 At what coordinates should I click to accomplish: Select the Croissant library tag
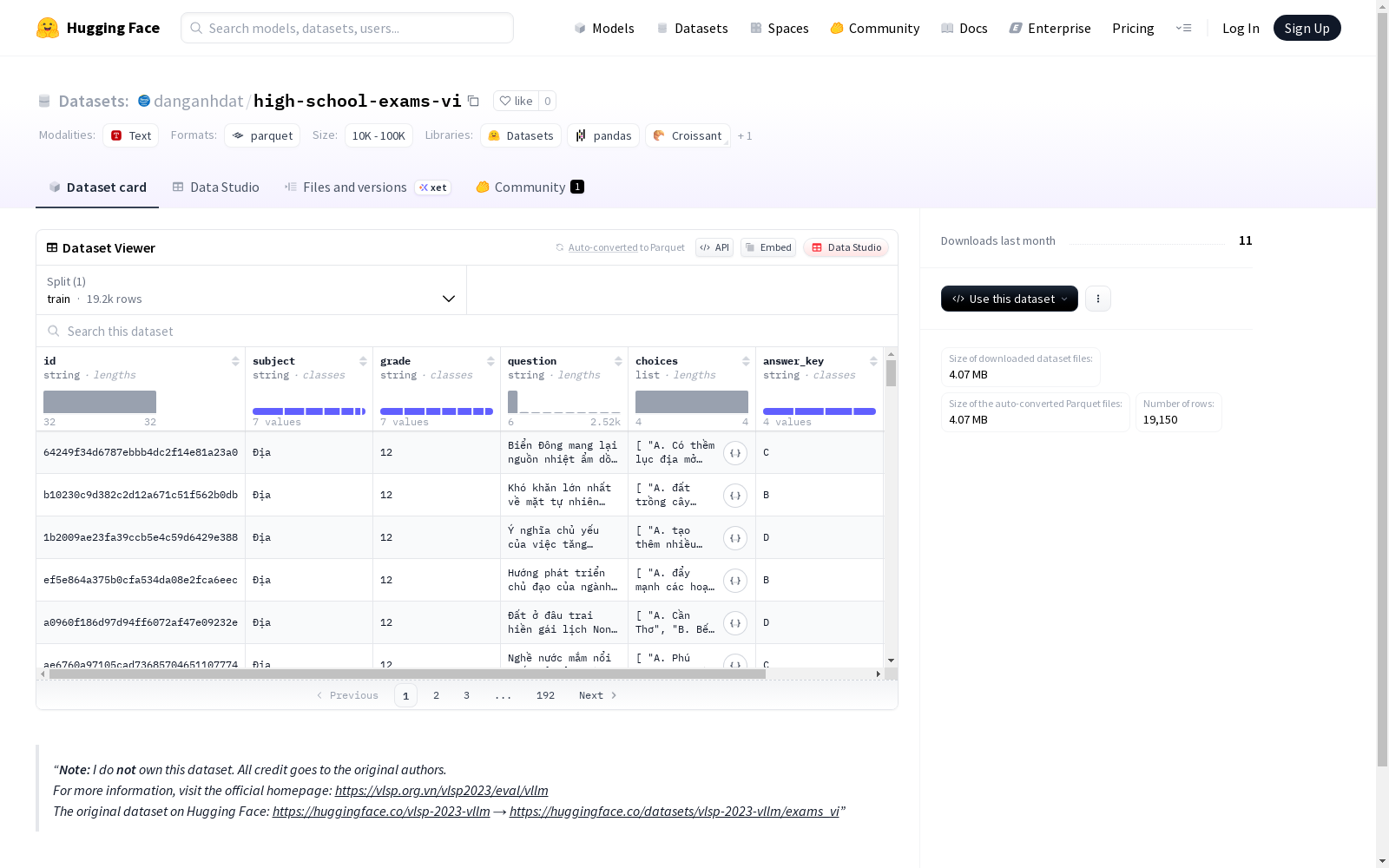tap(688, 135)
